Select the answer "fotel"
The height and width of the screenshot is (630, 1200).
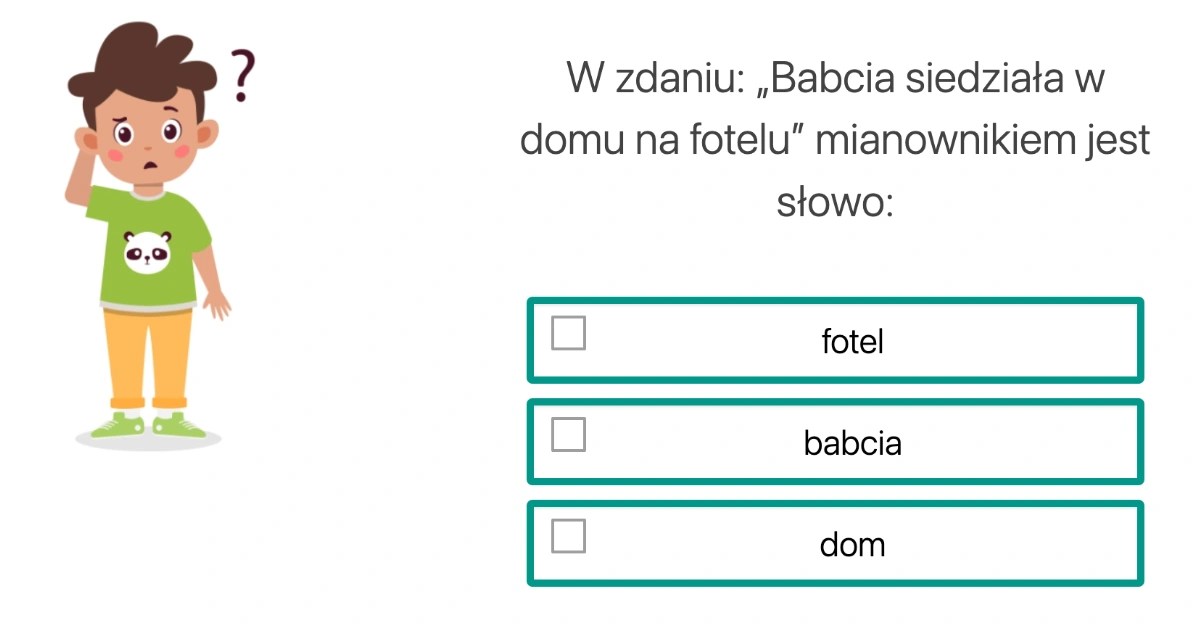click(853, 340)
